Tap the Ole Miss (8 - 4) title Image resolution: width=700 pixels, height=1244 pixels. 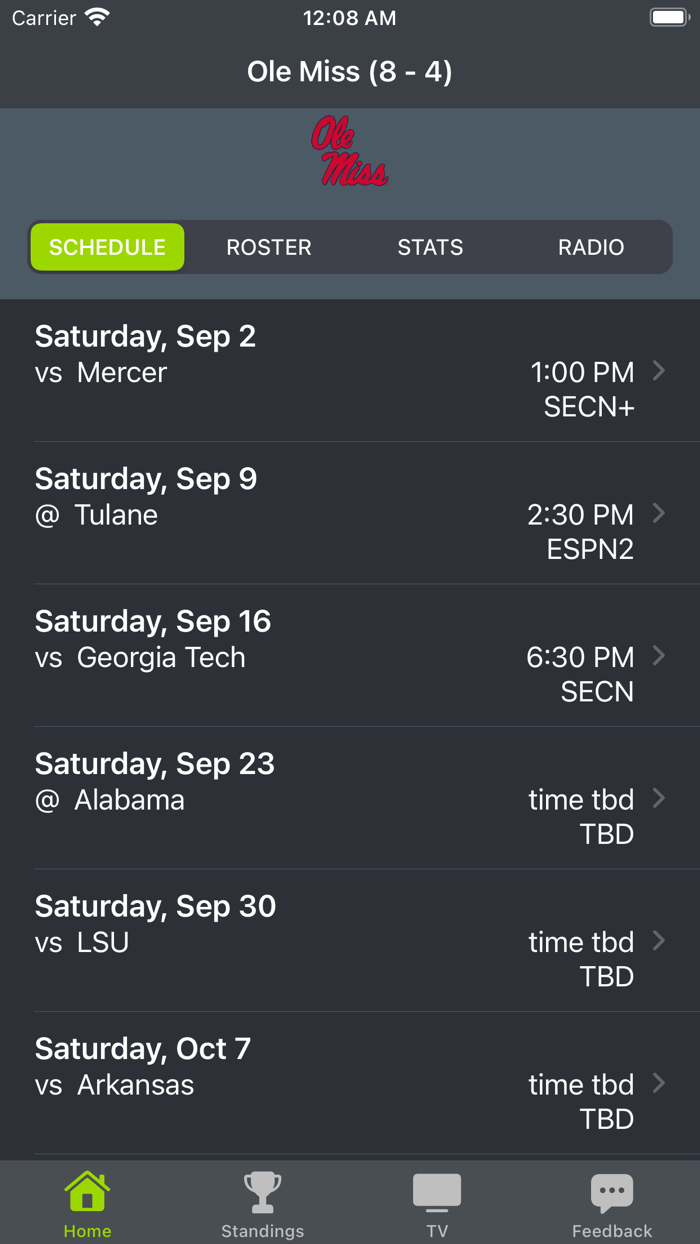349,71
